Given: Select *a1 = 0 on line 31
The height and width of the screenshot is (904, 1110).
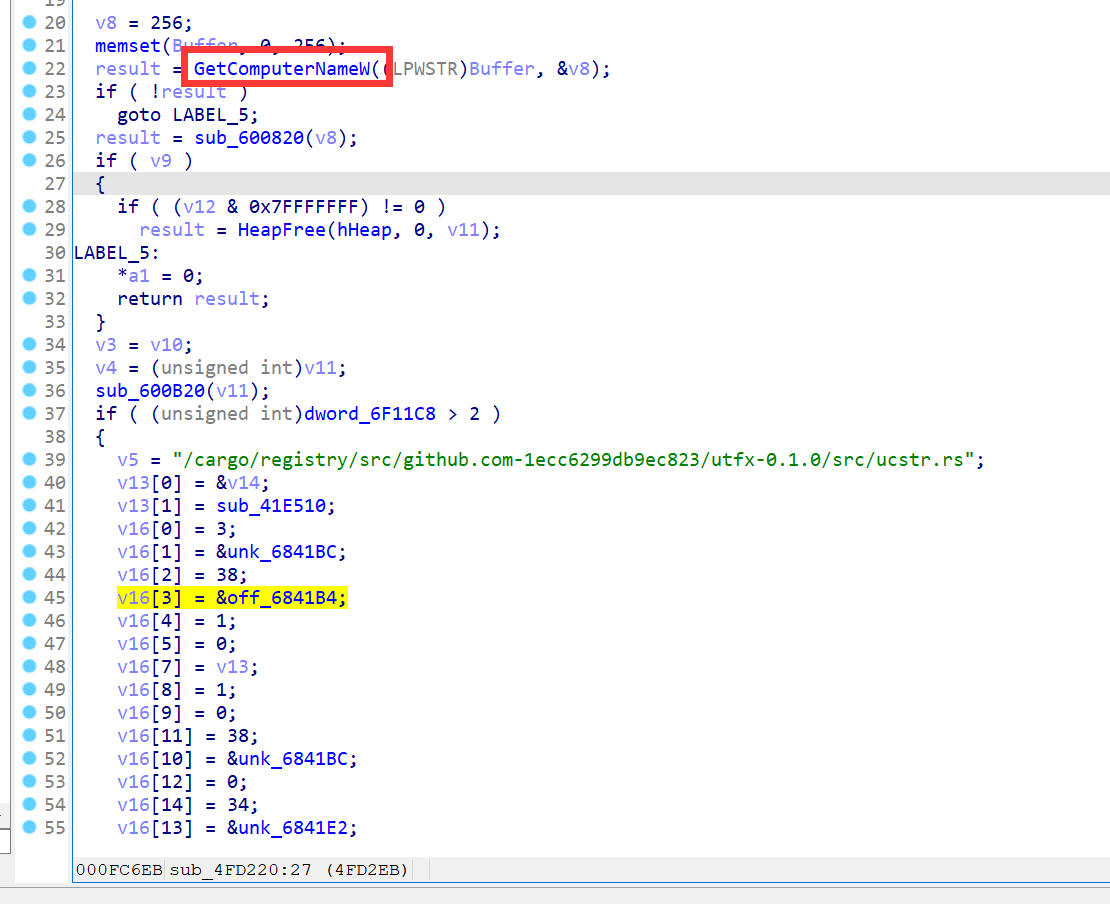Looking at the screenshot, I should tap(160, 275).
